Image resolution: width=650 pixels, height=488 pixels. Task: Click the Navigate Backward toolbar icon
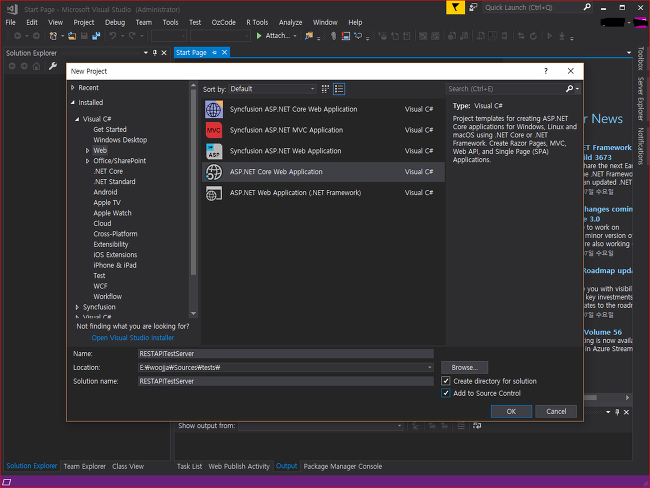pyautogui.click(x=17, y=36)
